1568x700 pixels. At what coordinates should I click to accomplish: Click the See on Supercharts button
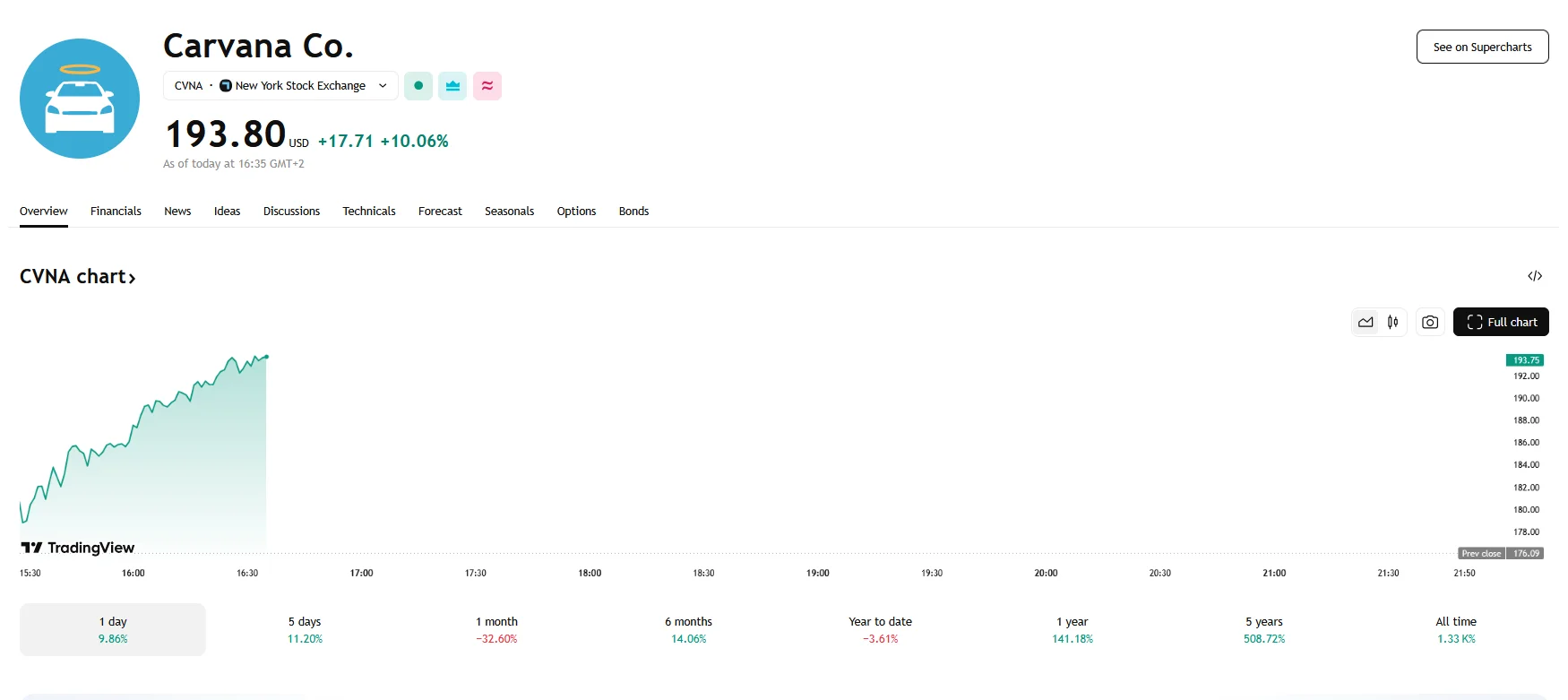1482,48
